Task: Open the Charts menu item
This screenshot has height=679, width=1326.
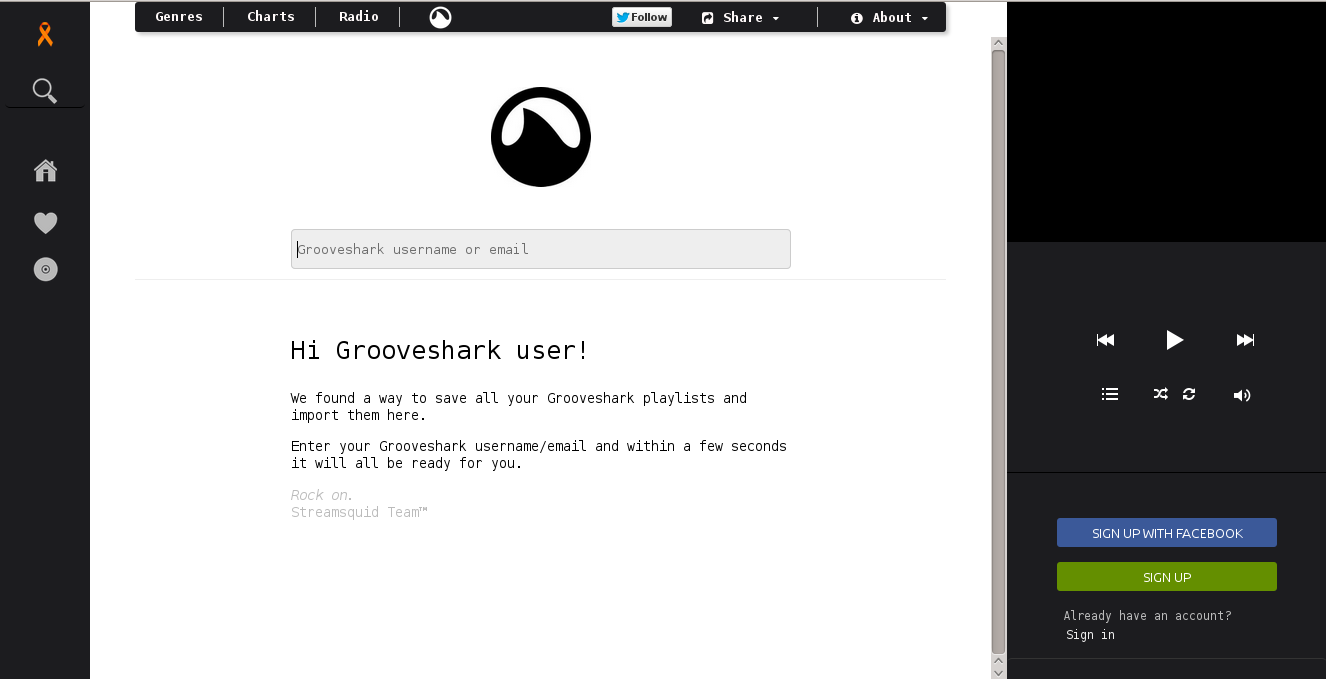Action: pos(271,17)
